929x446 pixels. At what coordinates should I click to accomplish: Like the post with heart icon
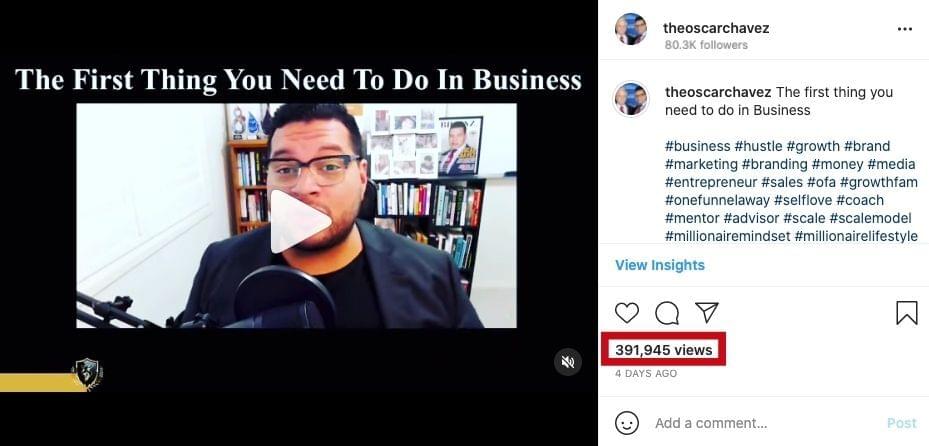pos(626,313)
